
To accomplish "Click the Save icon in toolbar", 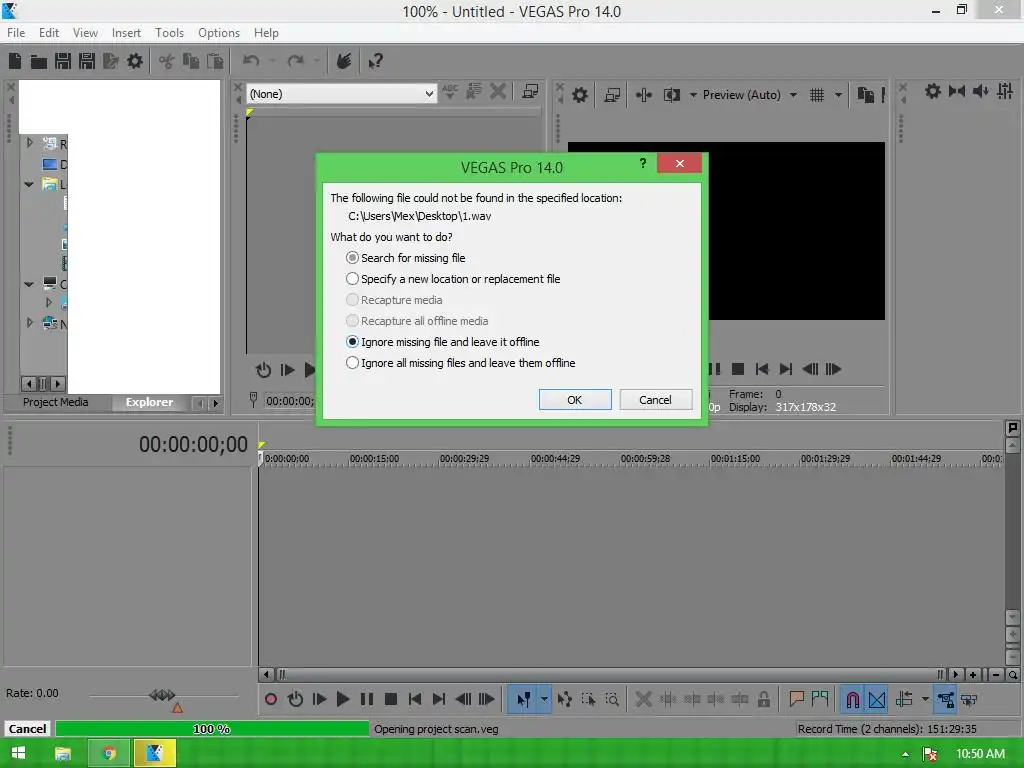I will click(63, 61).
